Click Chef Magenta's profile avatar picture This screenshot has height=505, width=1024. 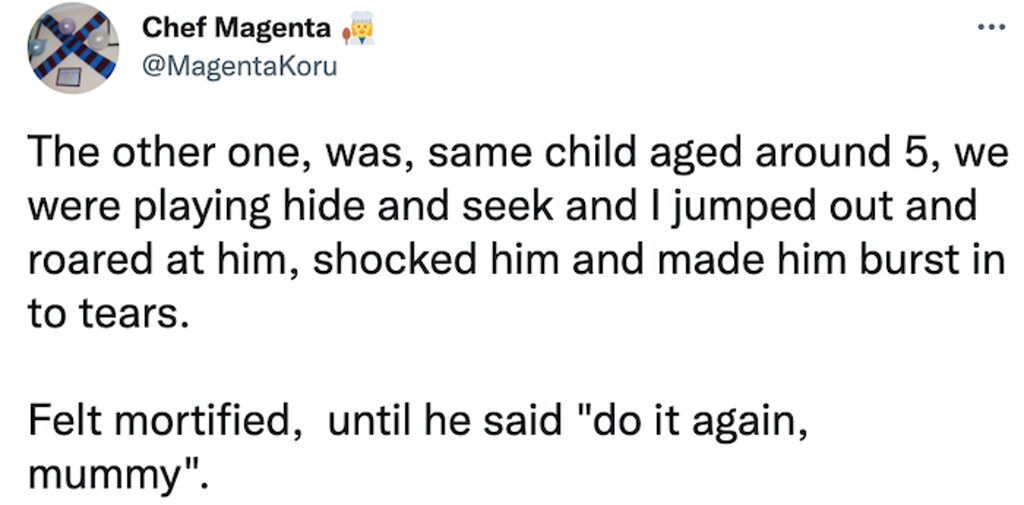[x=73, y=48]
